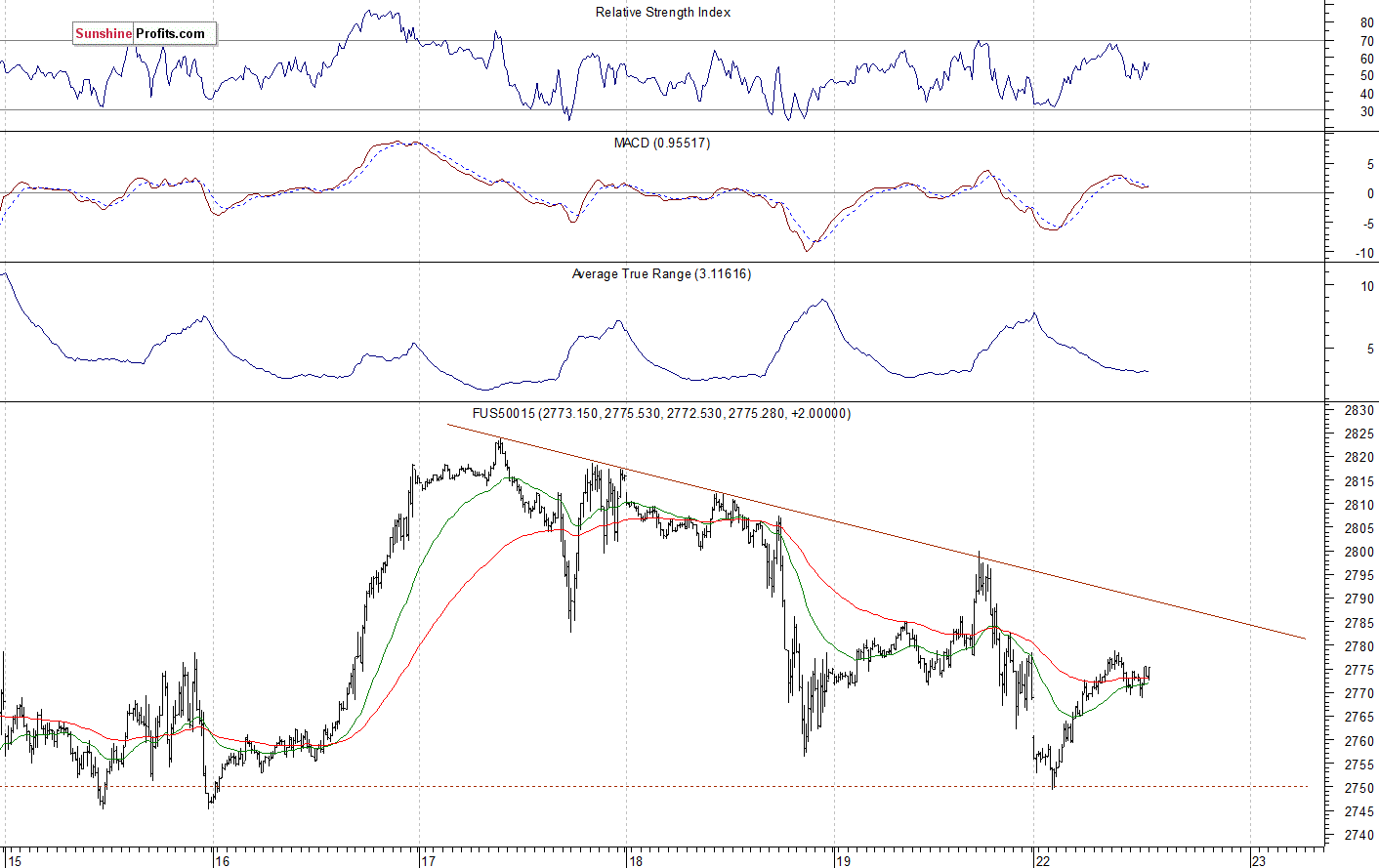The width and height of the screenshot is (1379, 868).
Task: Click the date label 15 on time axis
Action: click(13, 861)
